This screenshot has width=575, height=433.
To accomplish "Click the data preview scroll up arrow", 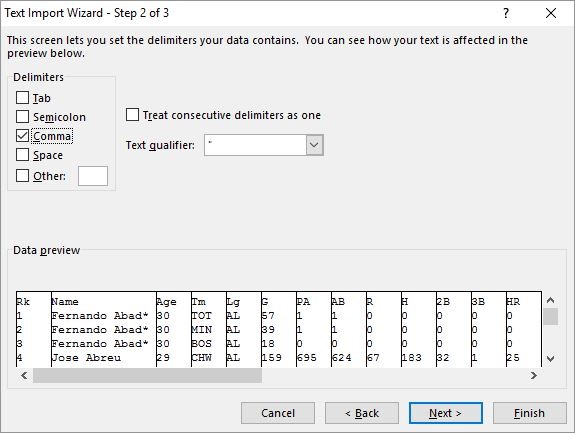I will (550, 300).
